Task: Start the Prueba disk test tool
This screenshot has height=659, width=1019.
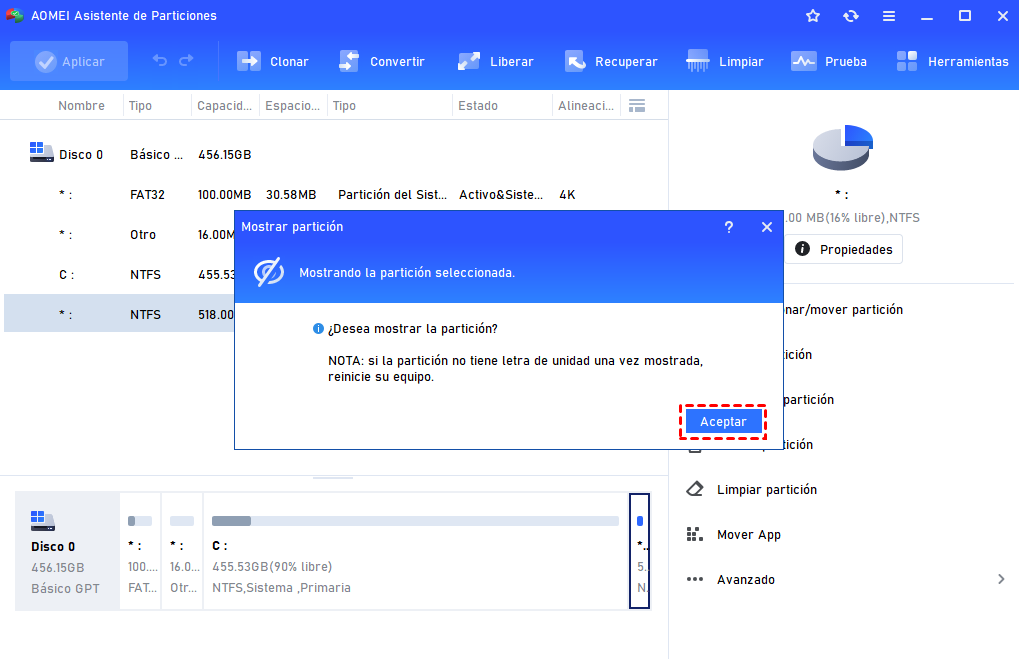Action: (x=829, y=61)
